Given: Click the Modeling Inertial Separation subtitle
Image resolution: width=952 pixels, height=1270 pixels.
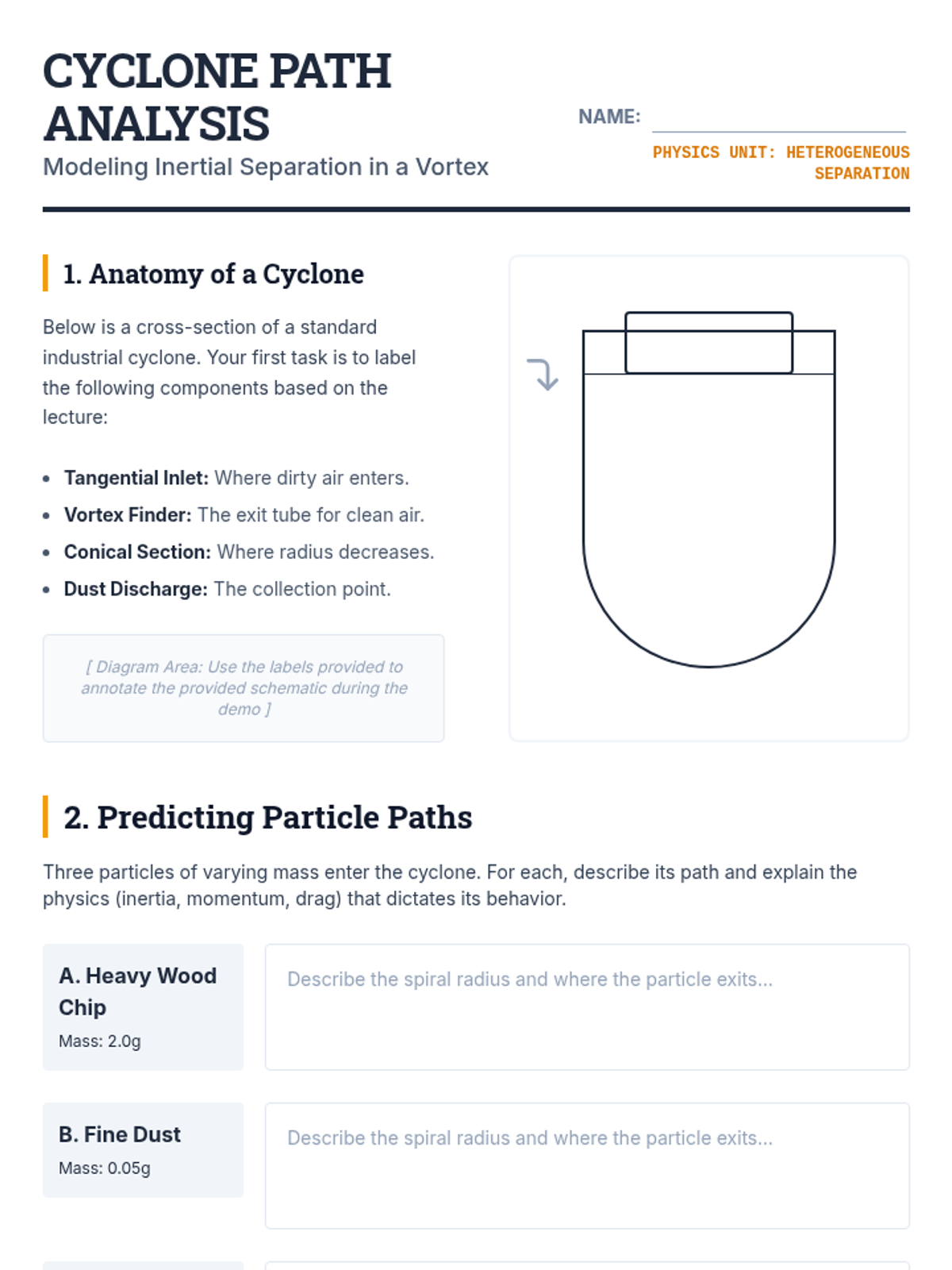Looking at the screenshot, I should tap(266, 167).
